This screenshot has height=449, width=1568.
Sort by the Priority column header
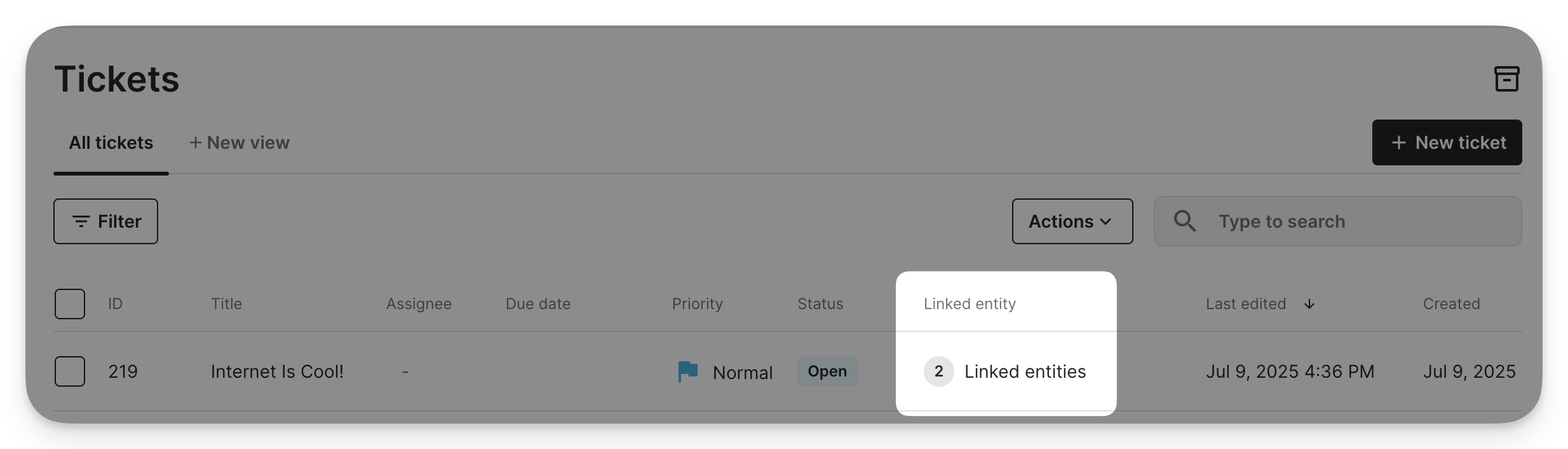tap(697, 304)
